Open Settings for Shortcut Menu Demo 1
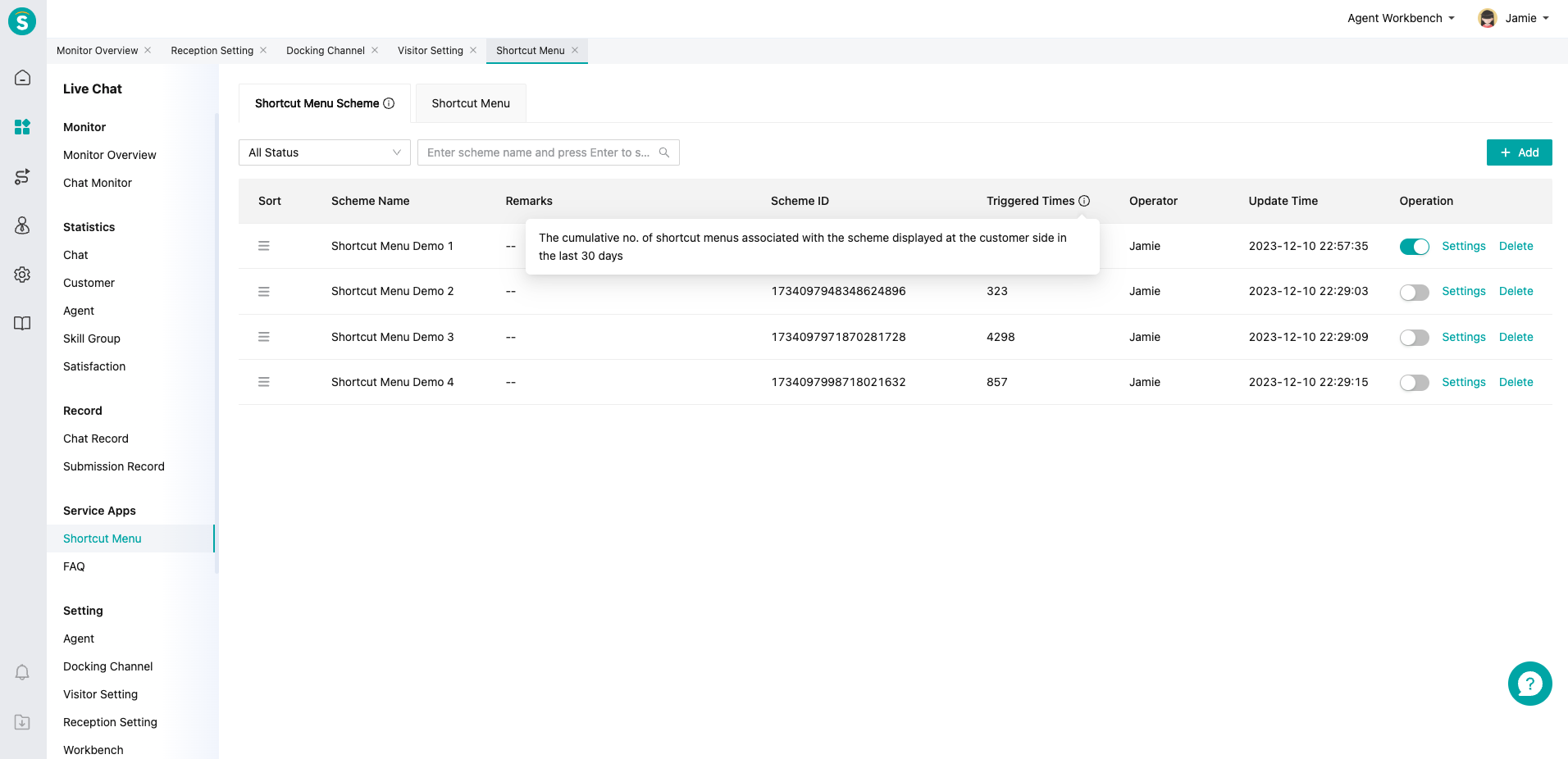The image size is (1568, 759). point(1464,246)
